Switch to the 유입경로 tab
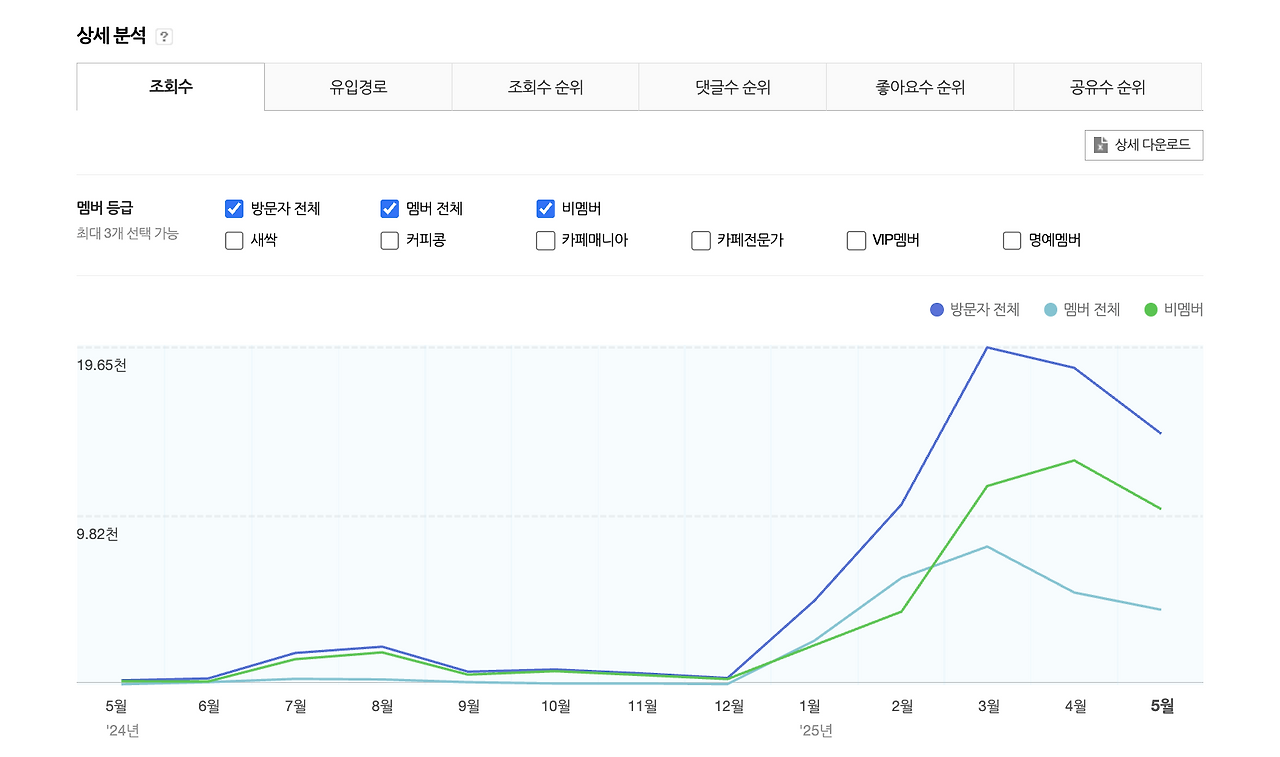 pyautogui.click(x=357, y=87)
